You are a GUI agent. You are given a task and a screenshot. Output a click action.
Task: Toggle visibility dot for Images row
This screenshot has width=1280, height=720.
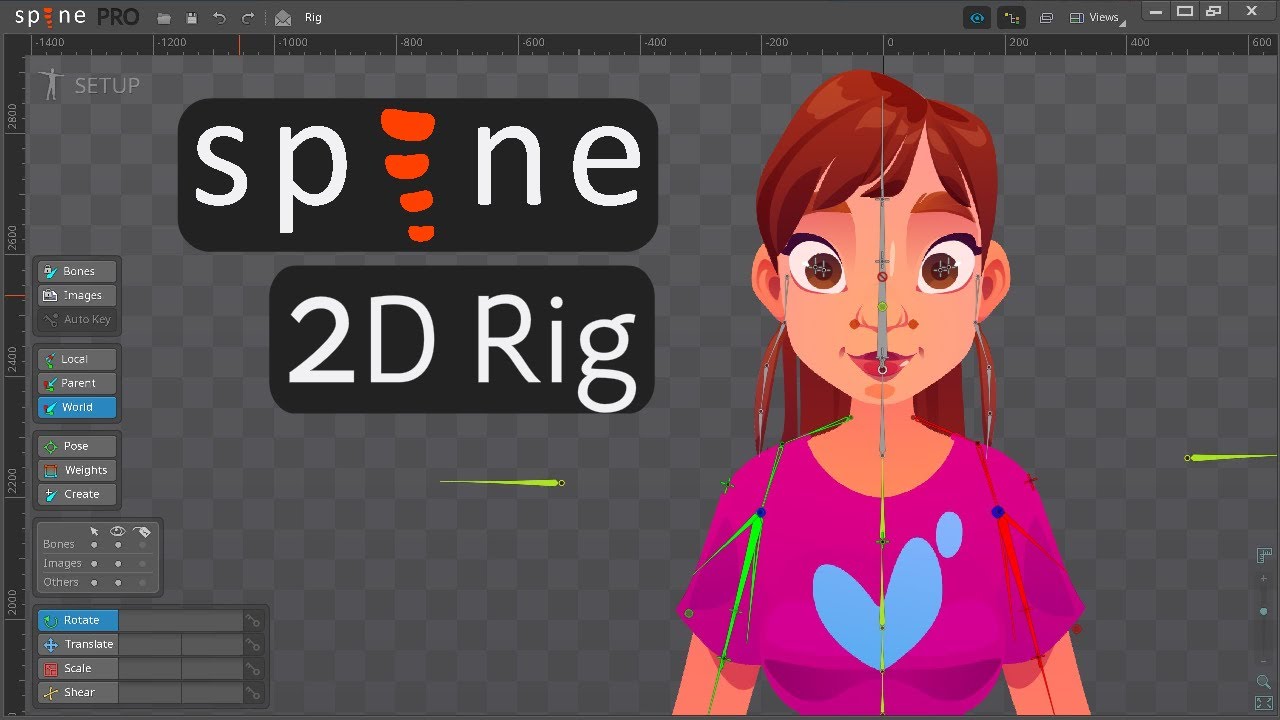tap(118, 564)
